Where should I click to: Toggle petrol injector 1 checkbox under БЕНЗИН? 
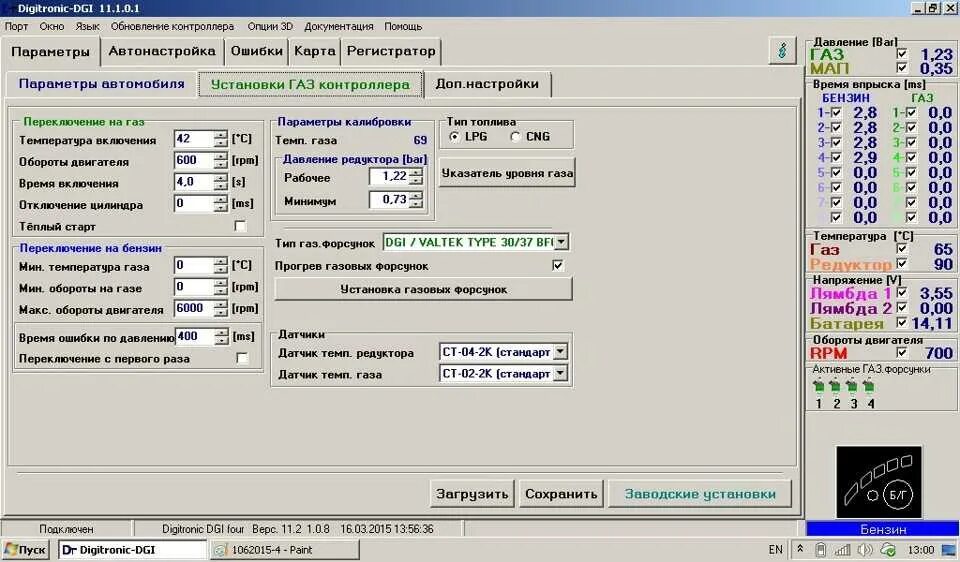[x=836, y=113]
